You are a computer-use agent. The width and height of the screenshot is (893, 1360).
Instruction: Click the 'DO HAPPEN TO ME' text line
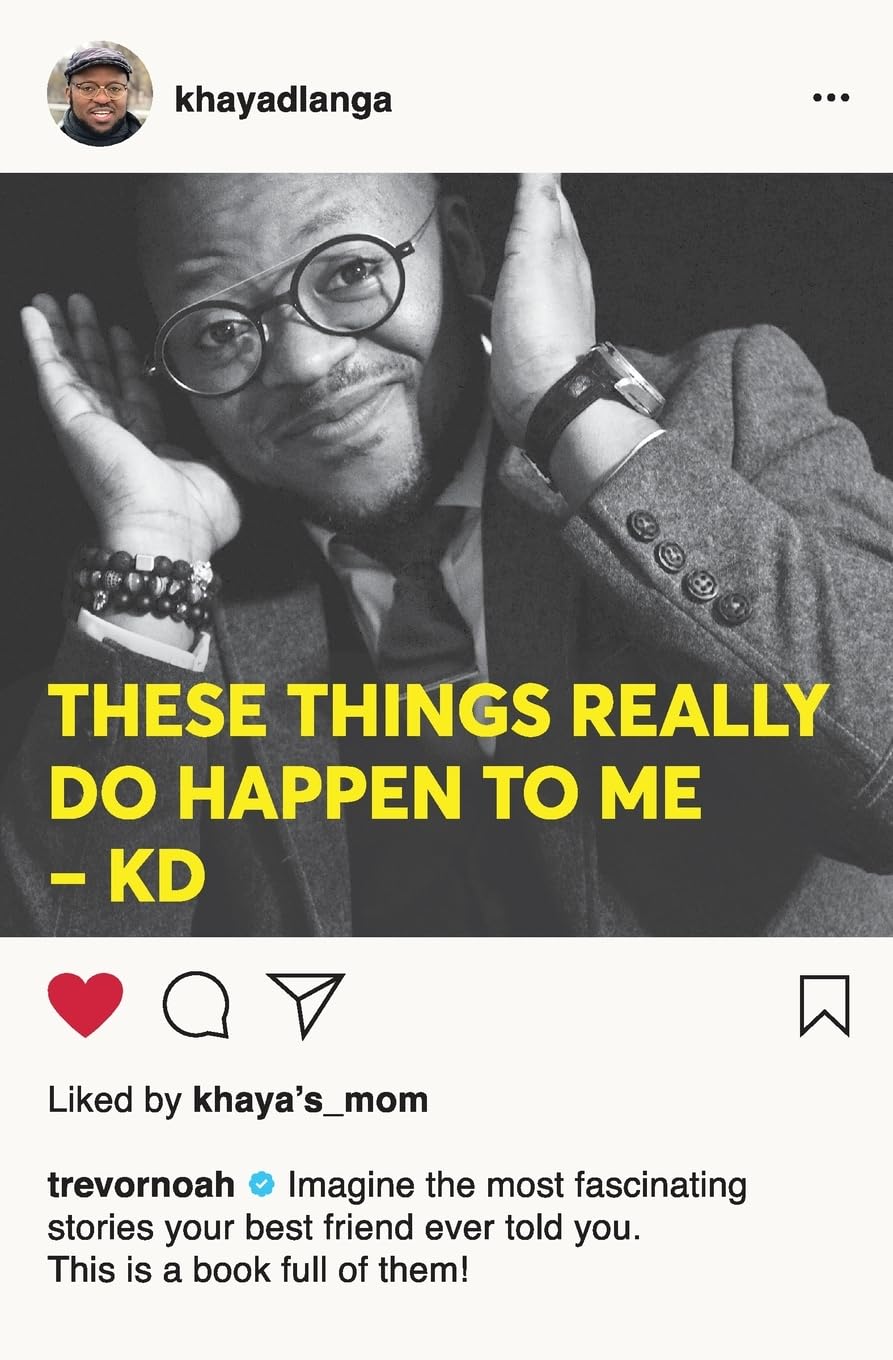pos(374,794)
